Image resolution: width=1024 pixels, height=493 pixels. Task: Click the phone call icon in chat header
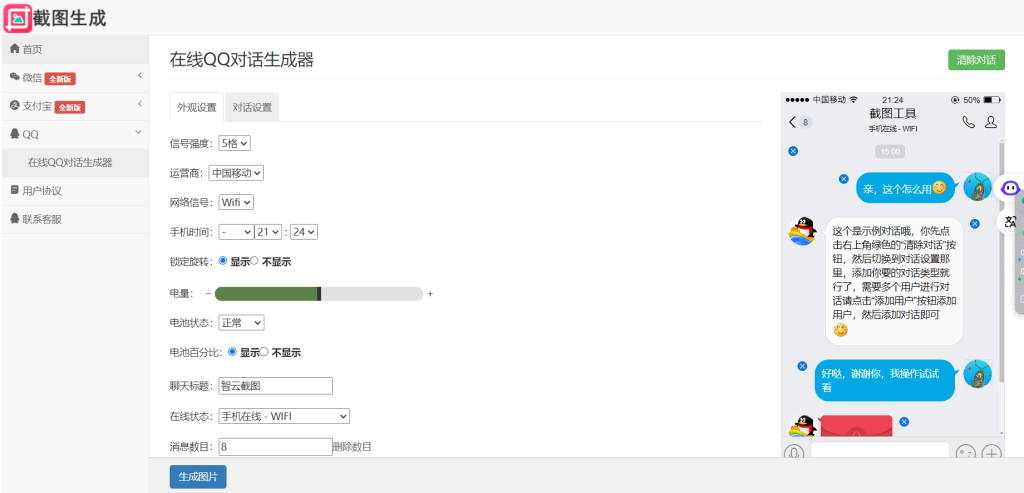(x=968, y=122)
